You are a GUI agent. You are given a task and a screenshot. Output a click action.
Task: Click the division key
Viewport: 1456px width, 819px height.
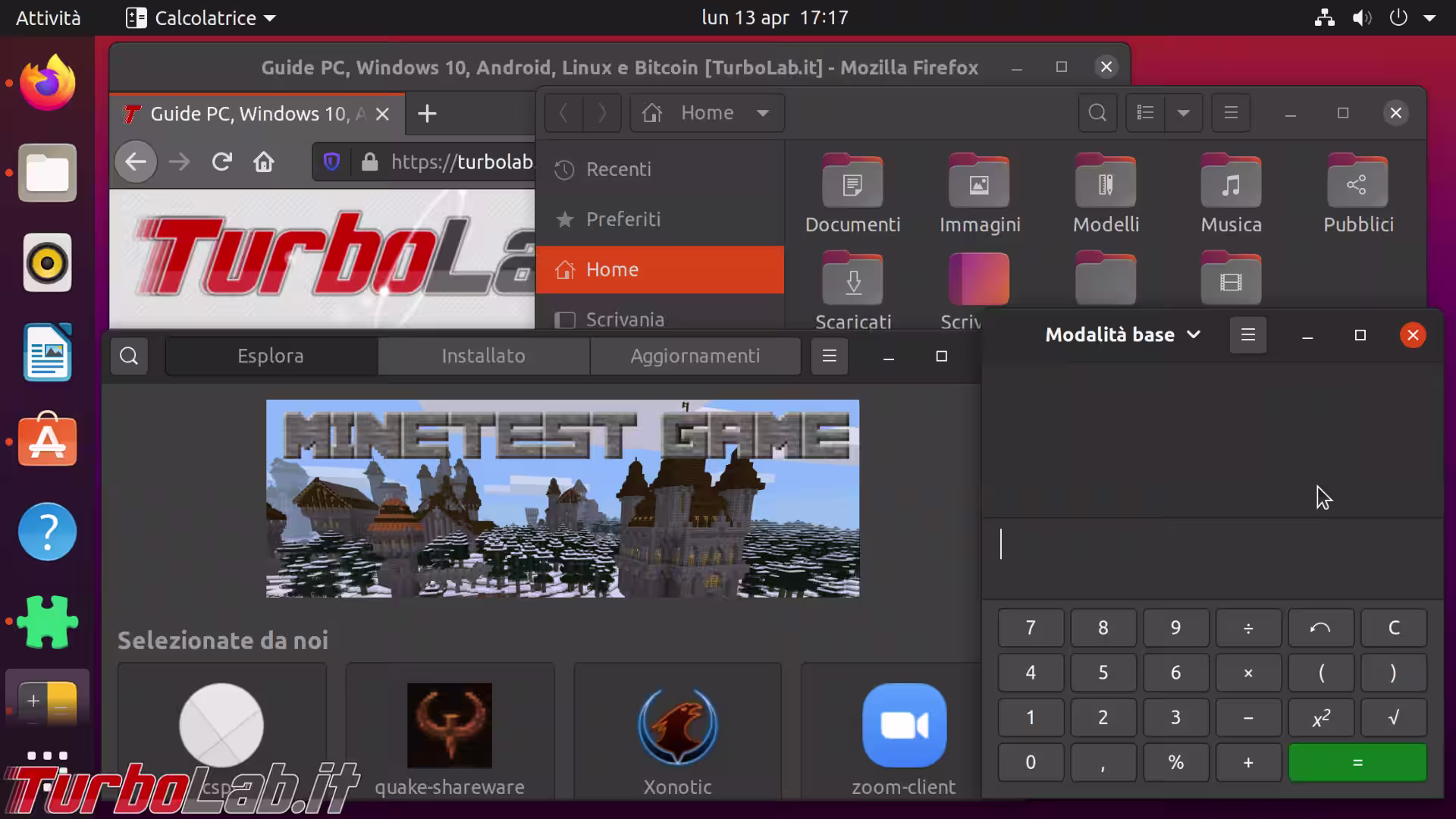click(x=1248, y=628)
